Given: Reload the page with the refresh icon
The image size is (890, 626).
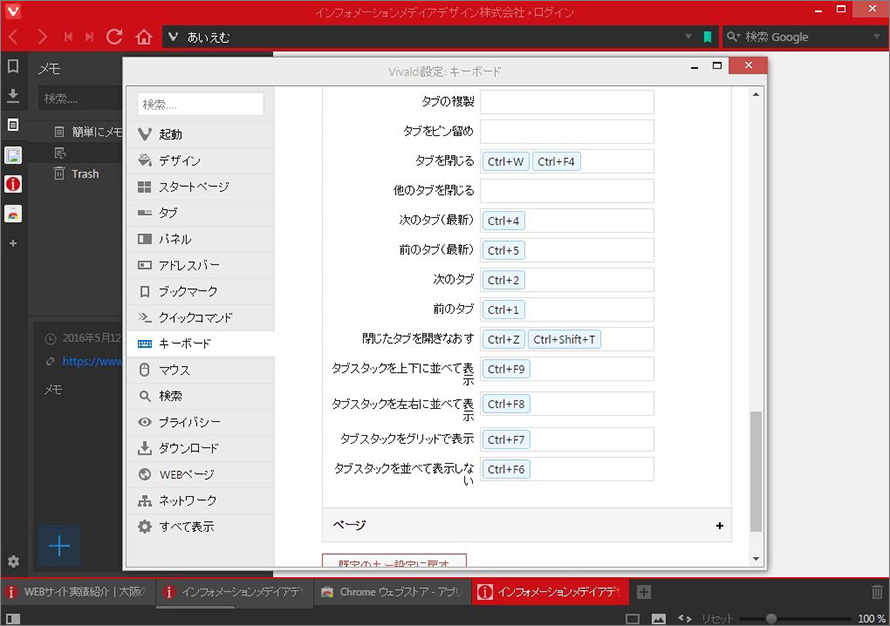Looking at the screenshot, I should pyautogui.click(x=114, y=37).
